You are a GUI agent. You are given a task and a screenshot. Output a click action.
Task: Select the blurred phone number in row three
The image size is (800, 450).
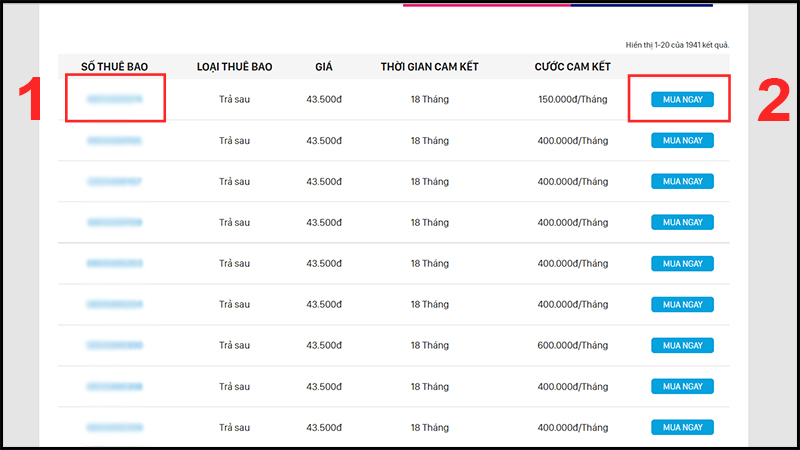114,181
